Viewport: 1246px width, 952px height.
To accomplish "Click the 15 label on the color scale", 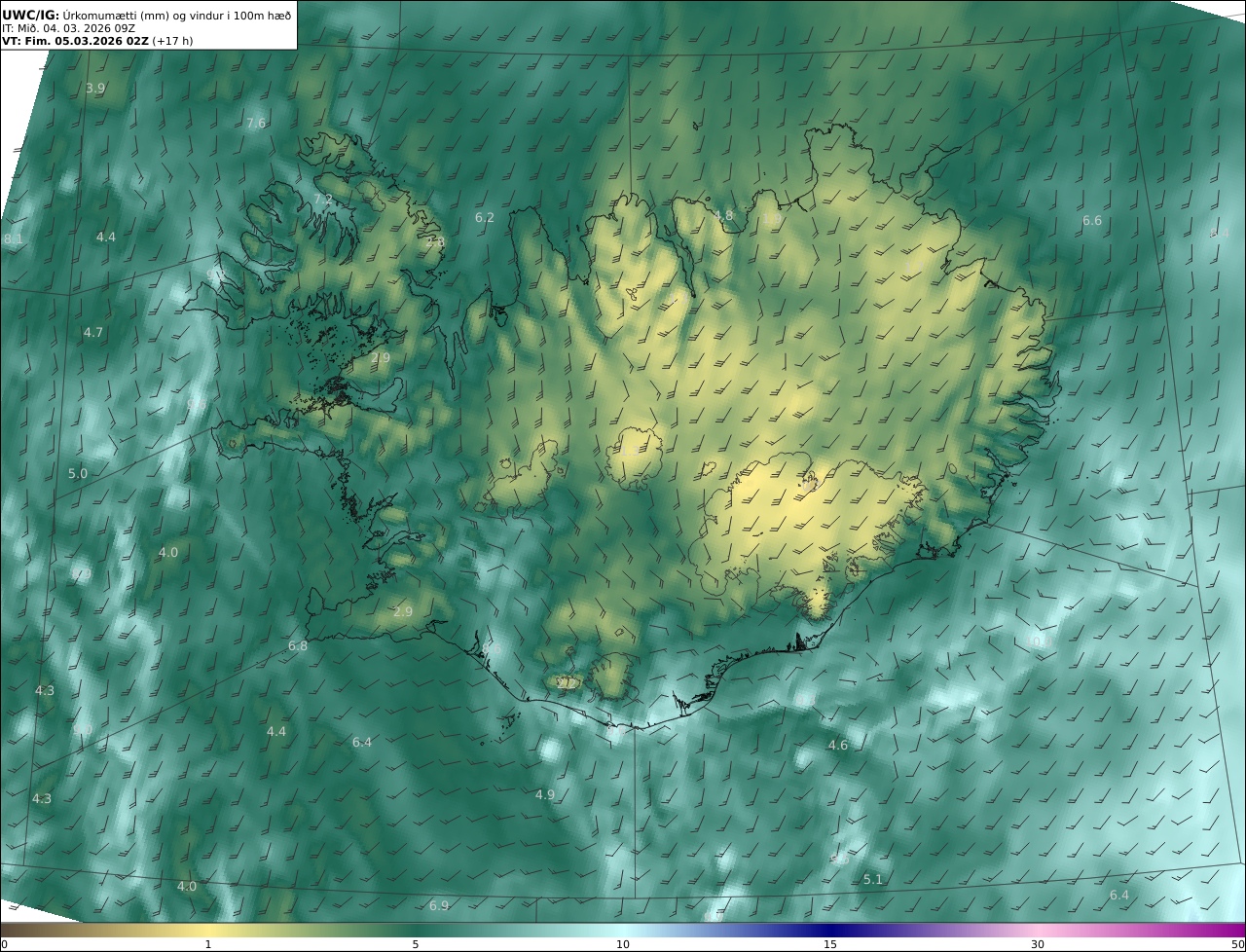I will point(830,944).
